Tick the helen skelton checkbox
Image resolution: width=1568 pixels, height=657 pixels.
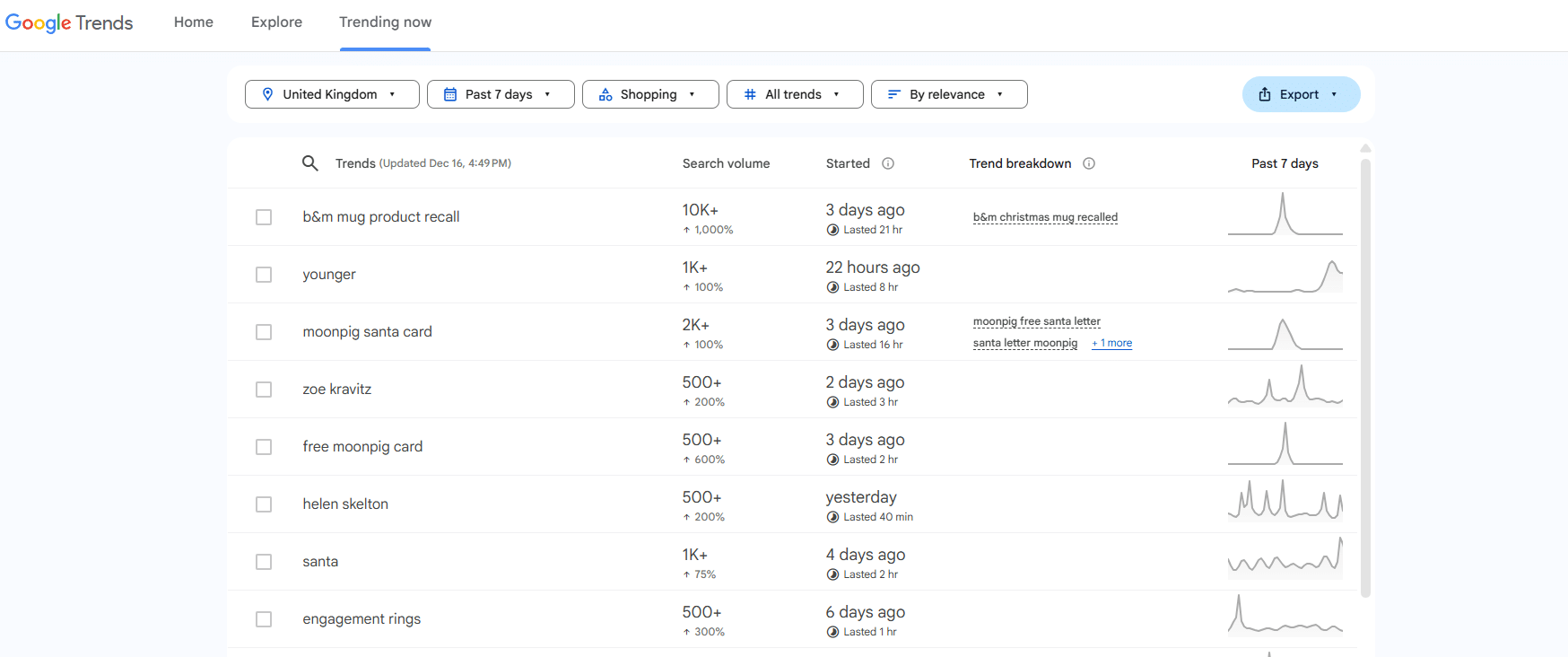[x=264, y=504]
